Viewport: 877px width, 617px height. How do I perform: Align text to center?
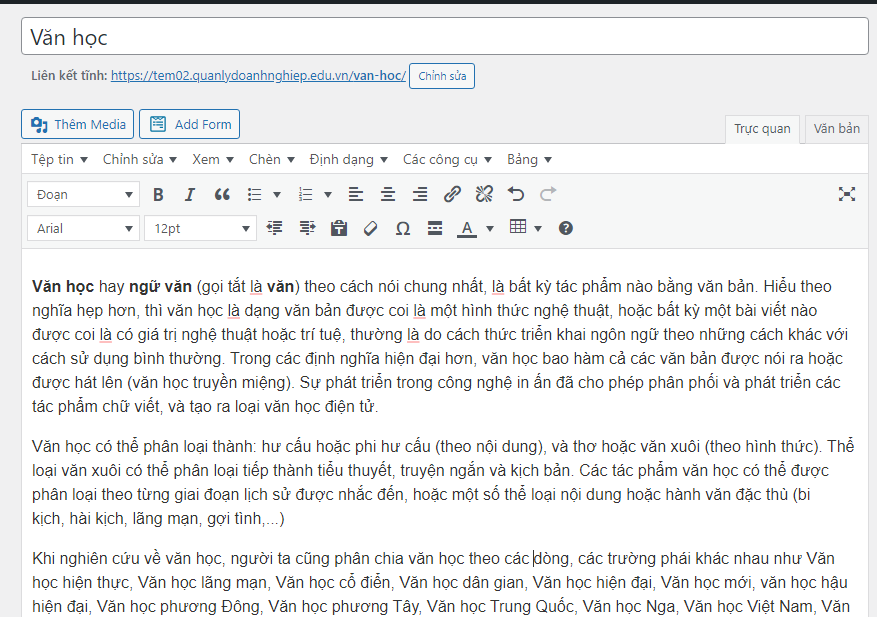pos(388,194)
